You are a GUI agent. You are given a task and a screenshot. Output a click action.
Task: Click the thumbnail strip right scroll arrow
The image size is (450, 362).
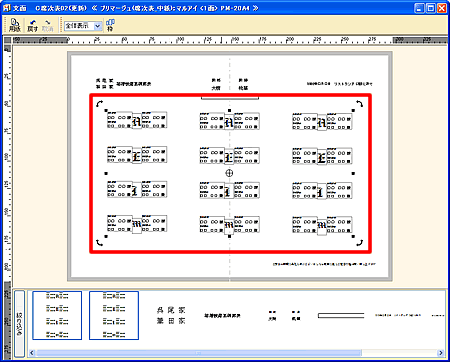tap(441, 353)
